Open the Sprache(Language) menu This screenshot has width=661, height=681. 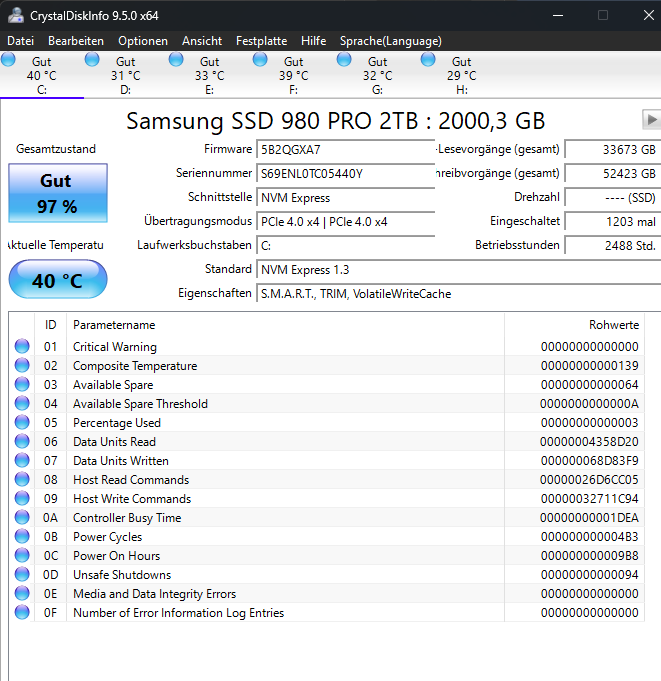pyautogui.click(x=390, y=41)
